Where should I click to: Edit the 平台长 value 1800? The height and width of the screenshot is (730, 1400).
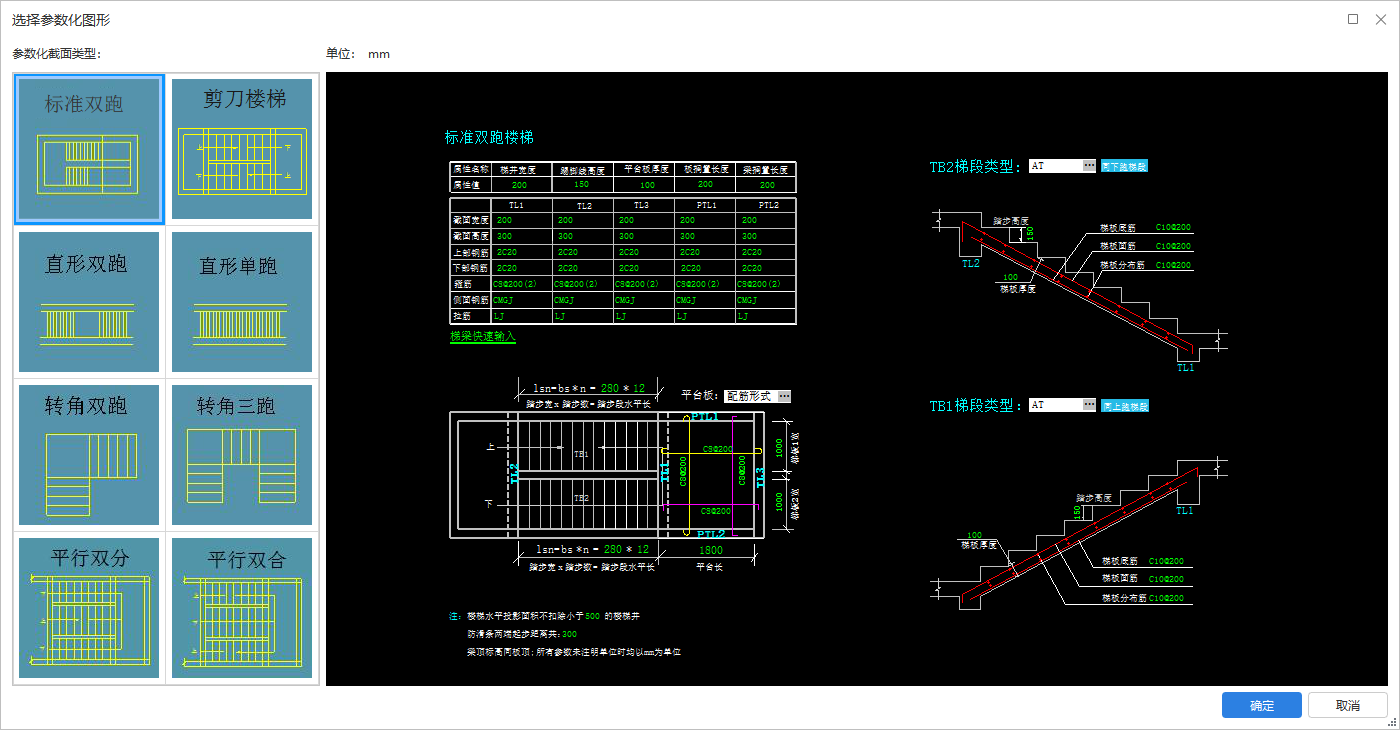pyautogui.click(x=711, y=550)
